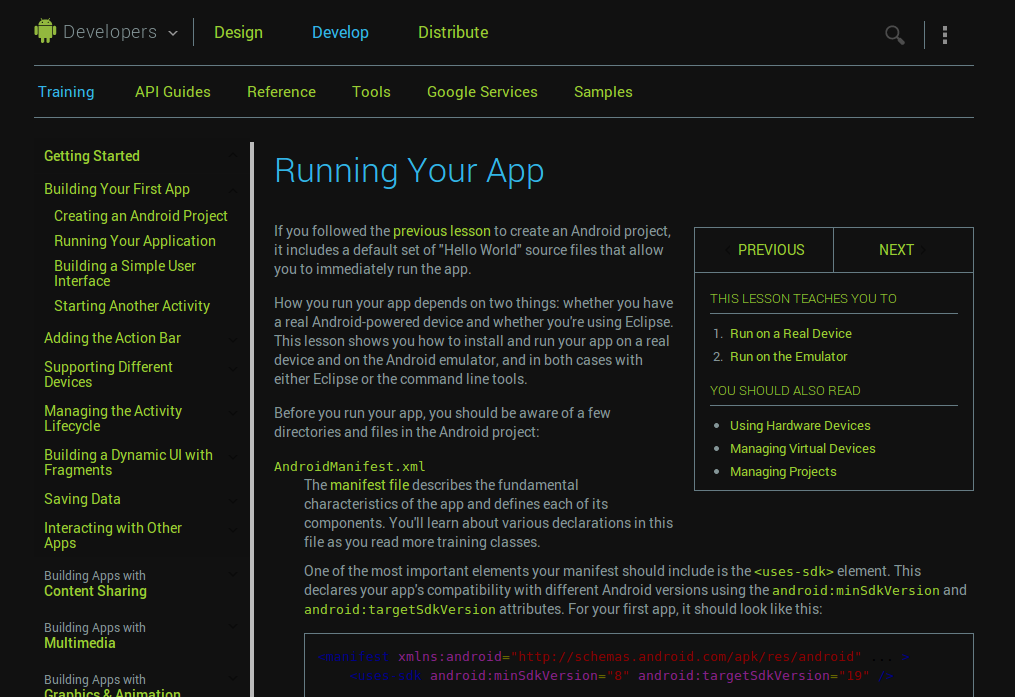Switch to the Samples tab
Viewport: 1015px width, 697px height.
603,92
